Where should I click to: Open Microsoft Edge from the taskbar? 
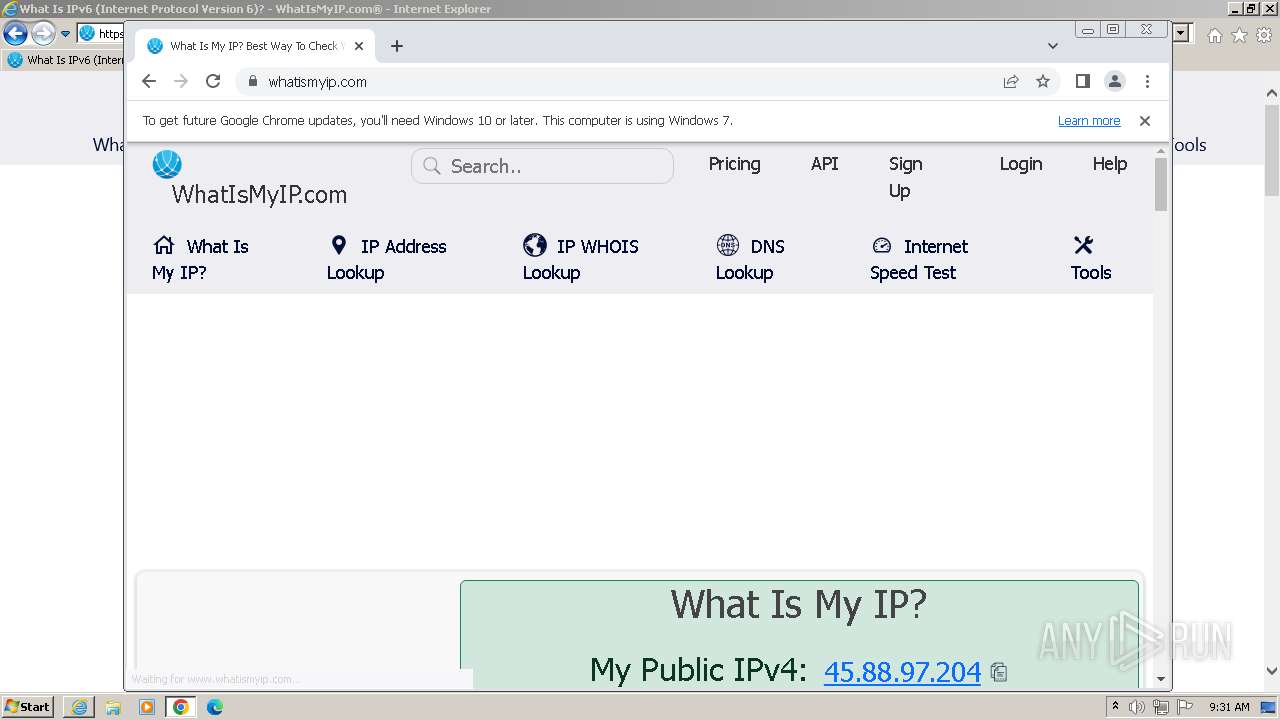click(x=215, y=707)
